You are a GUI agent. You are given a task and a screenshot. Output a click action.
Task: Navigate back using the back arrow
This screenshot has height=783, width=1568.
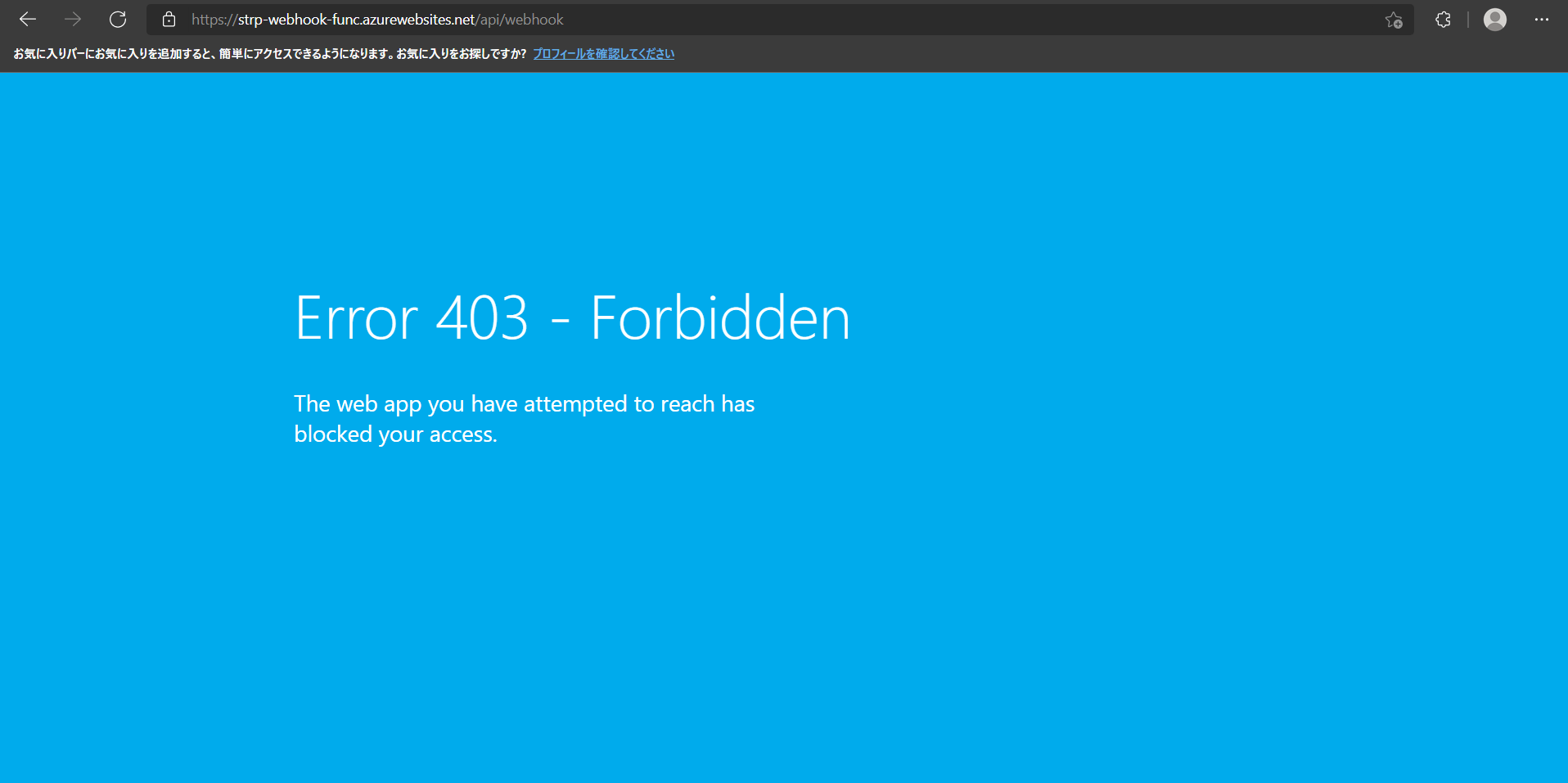pos(28,19)
